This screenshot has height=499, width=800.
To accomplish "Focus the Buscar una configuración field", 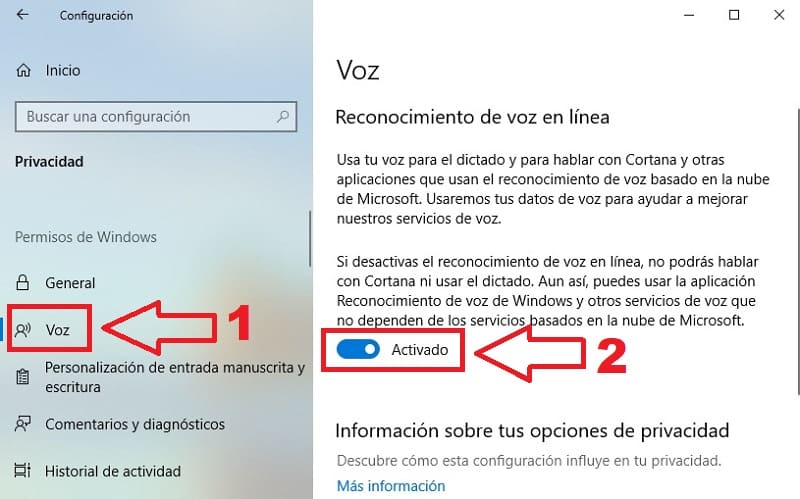I will 156,117.
